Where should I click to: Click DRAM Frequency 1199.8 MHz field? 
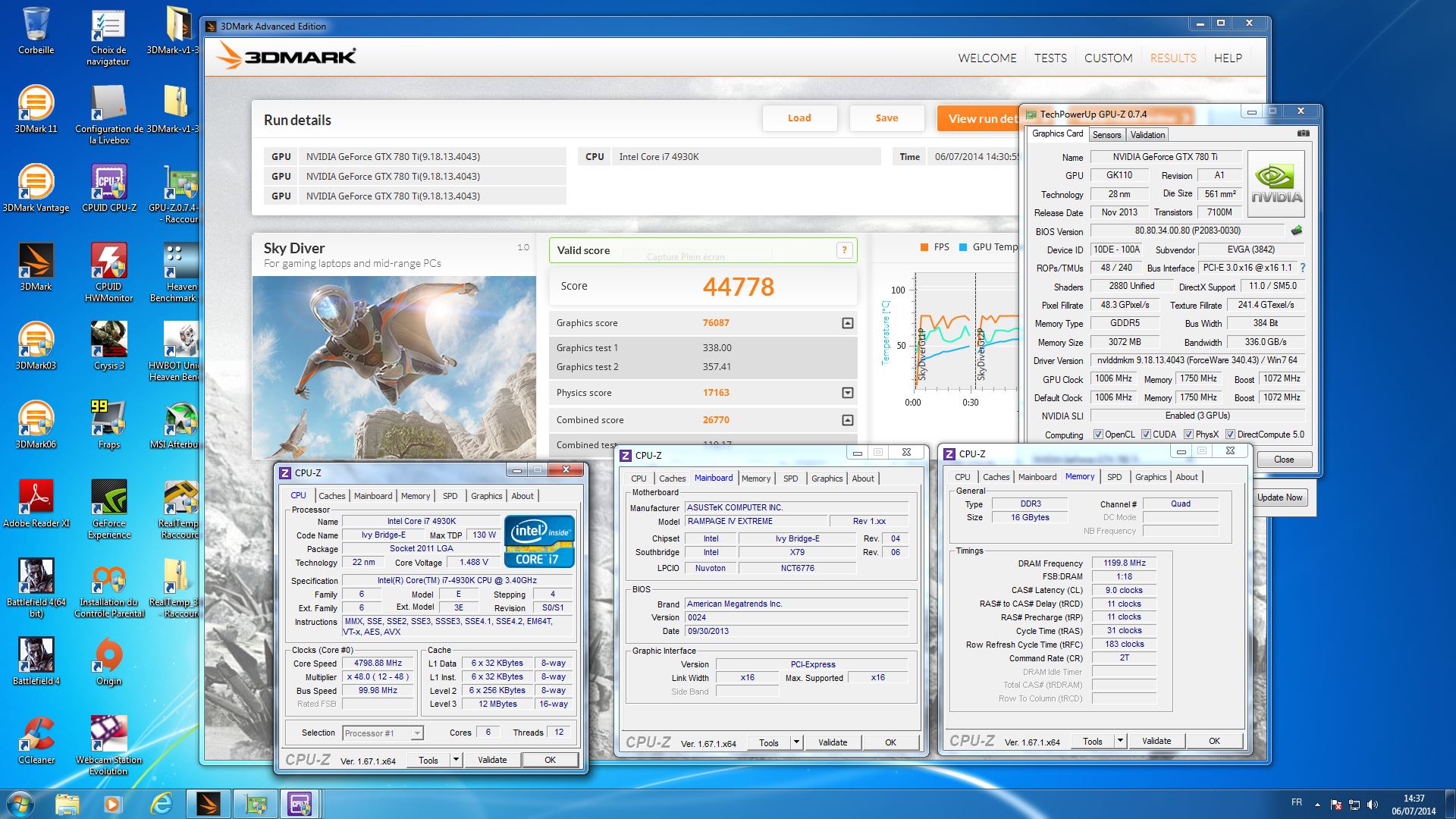1124,563
